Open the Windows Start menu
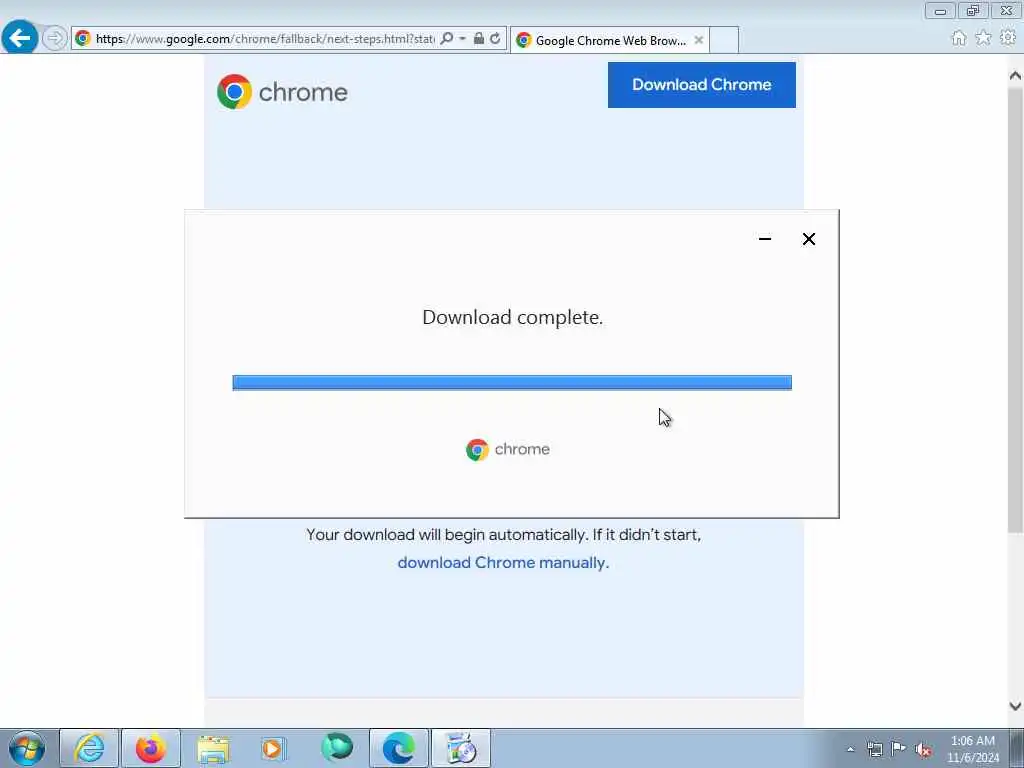 click(x=27, y=748)
